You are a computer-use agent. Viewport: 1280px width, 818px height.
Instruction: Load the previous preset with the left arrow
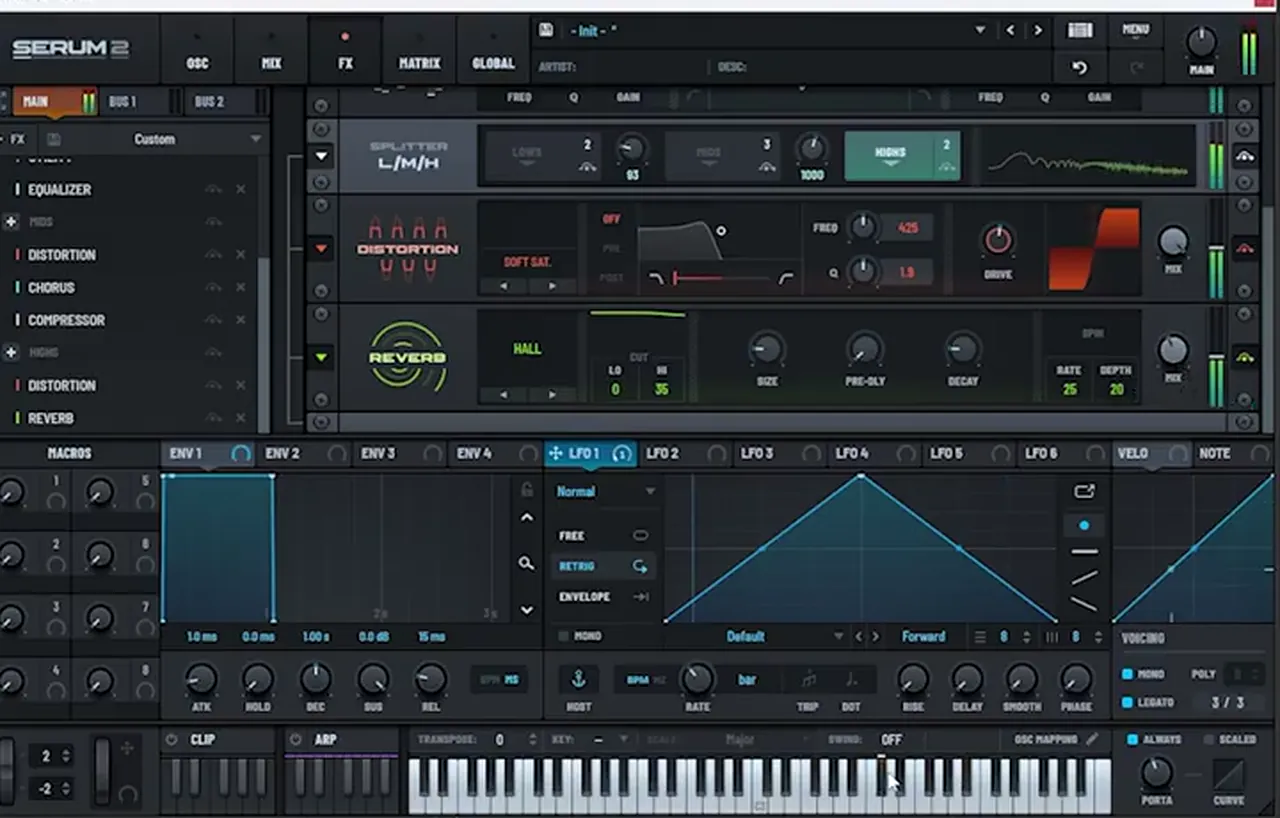coord(1010,30)
